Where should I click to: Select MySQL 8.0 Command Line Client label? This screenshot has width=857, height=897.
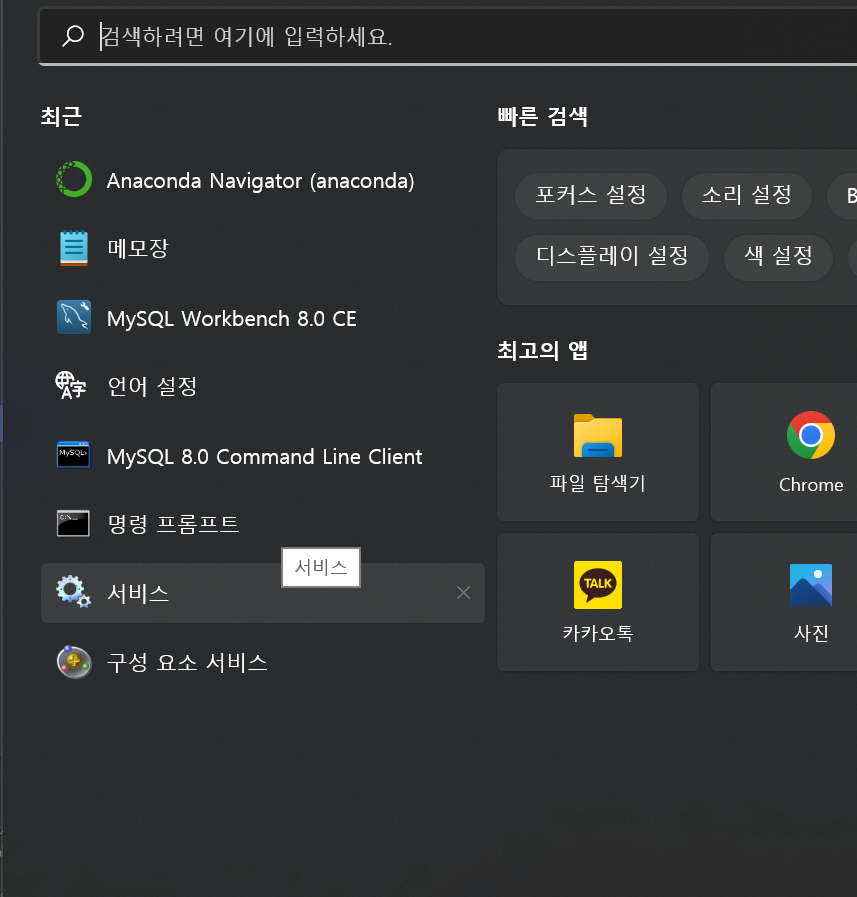point(264,457)
